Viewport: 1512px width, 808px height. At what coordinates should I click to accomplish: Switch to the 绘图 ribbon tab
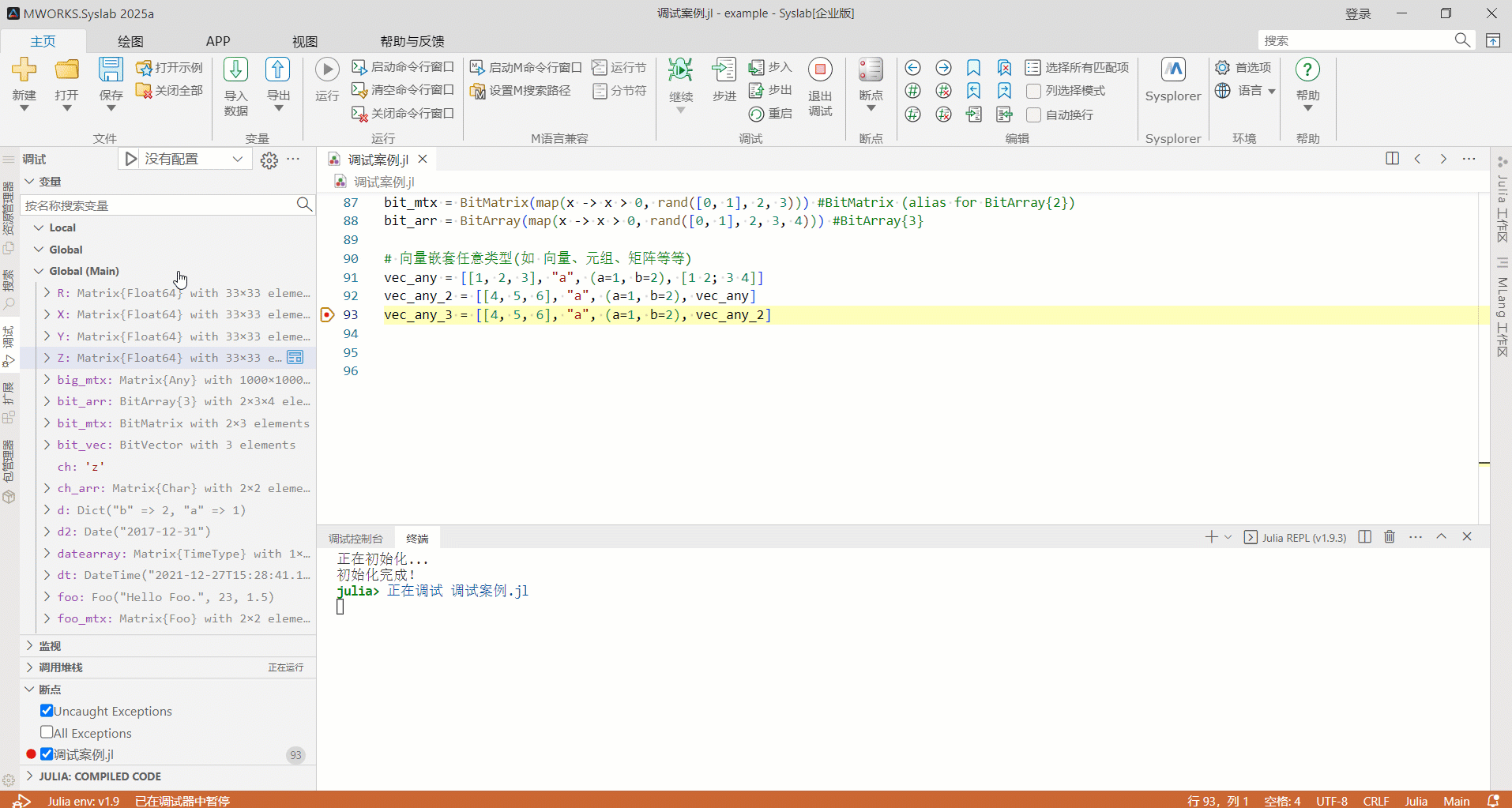[x=130, y=41]
